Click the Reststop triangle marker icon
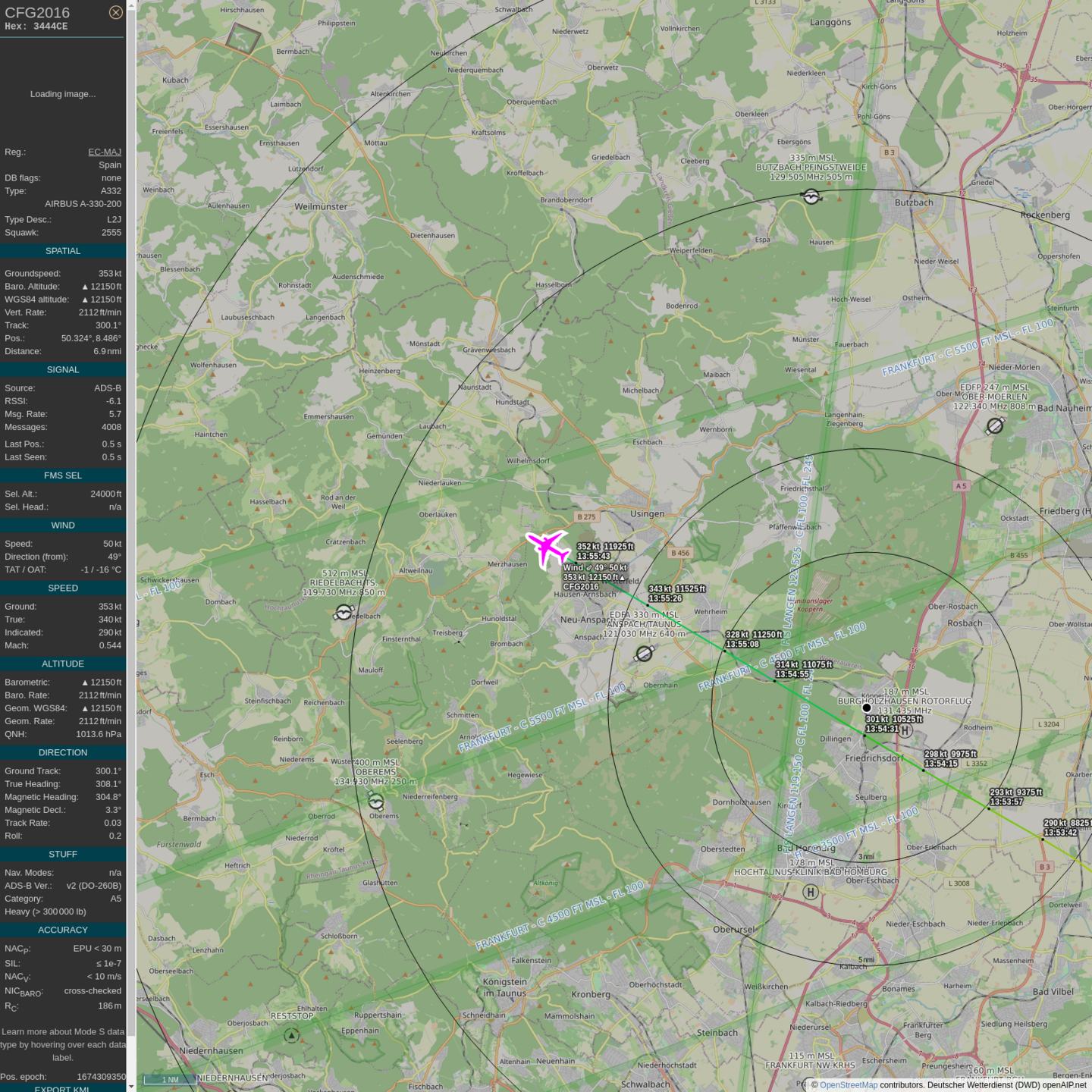 [x=291, y=1035]
